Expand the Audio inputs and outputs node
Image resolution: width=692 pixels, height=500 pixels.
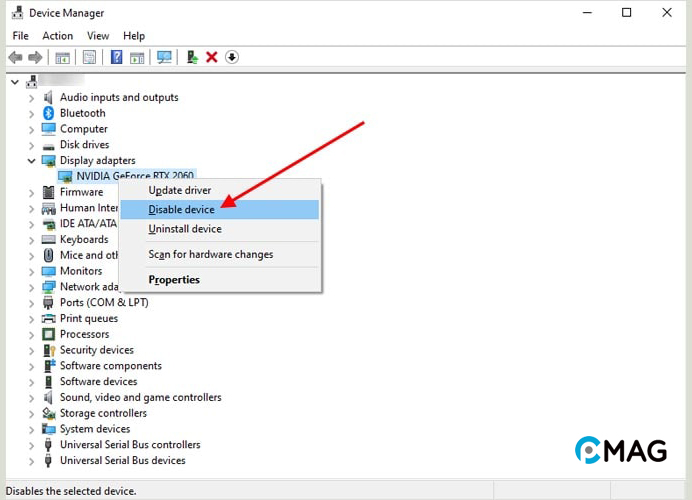[x=31, y=98]
